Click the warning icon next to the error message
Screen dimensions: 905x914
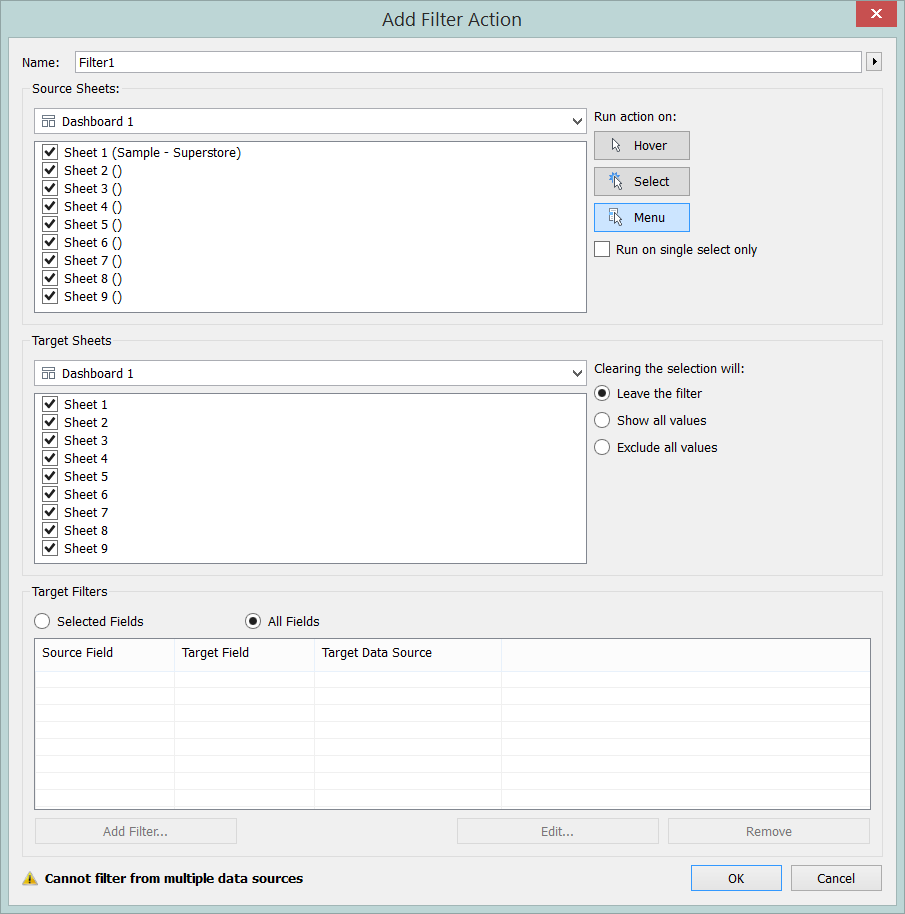point(30,879)
